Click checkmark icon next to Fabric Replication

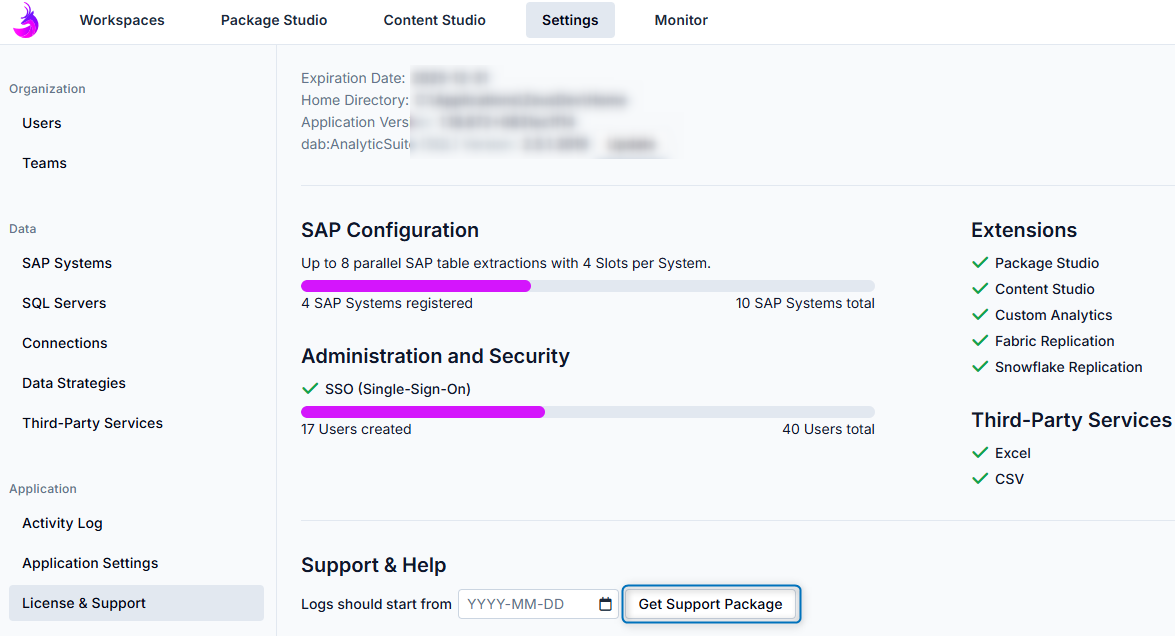pyautogui.click(x=980, y=341)
